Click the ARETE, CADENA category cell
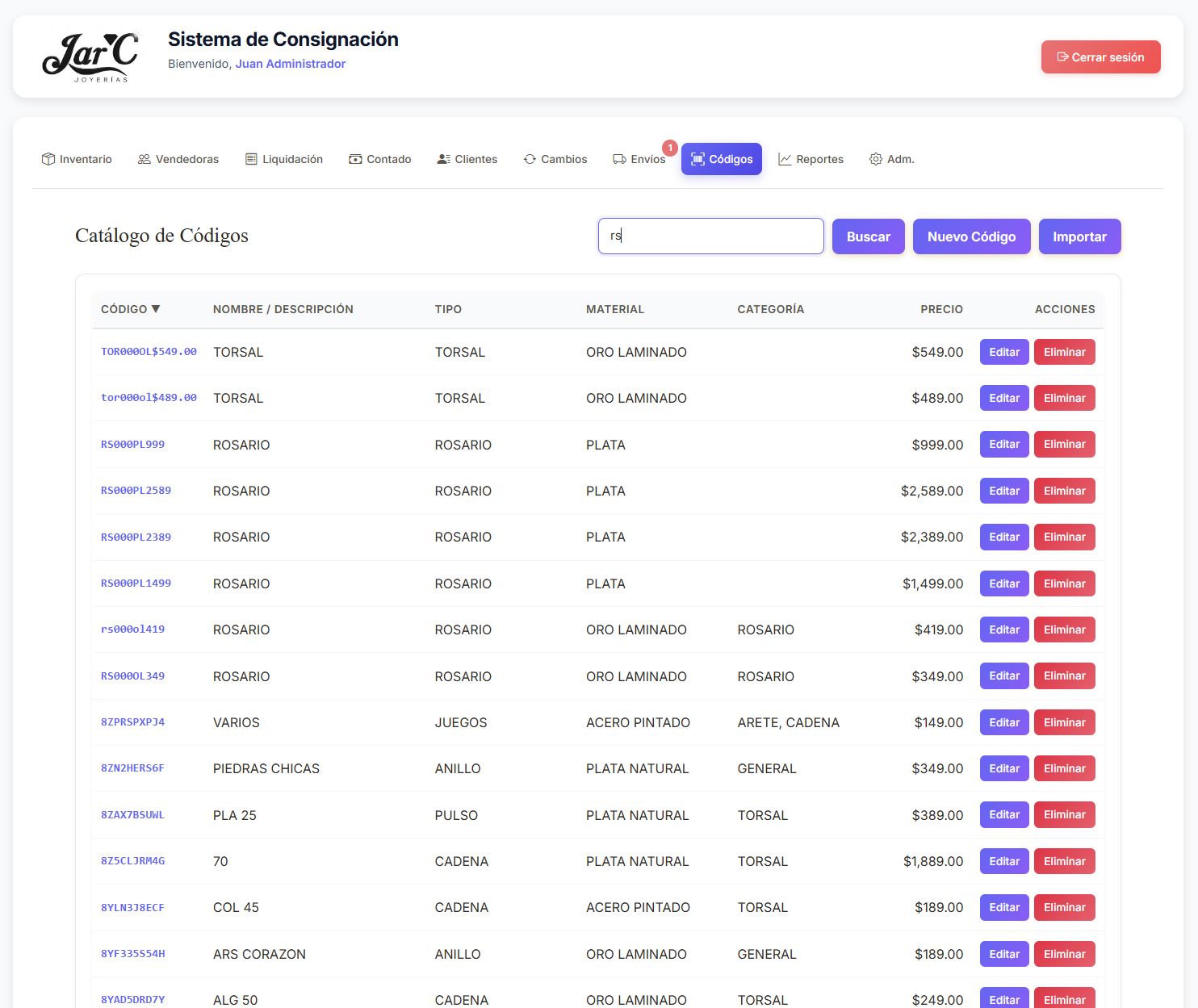 click(788, 722)
